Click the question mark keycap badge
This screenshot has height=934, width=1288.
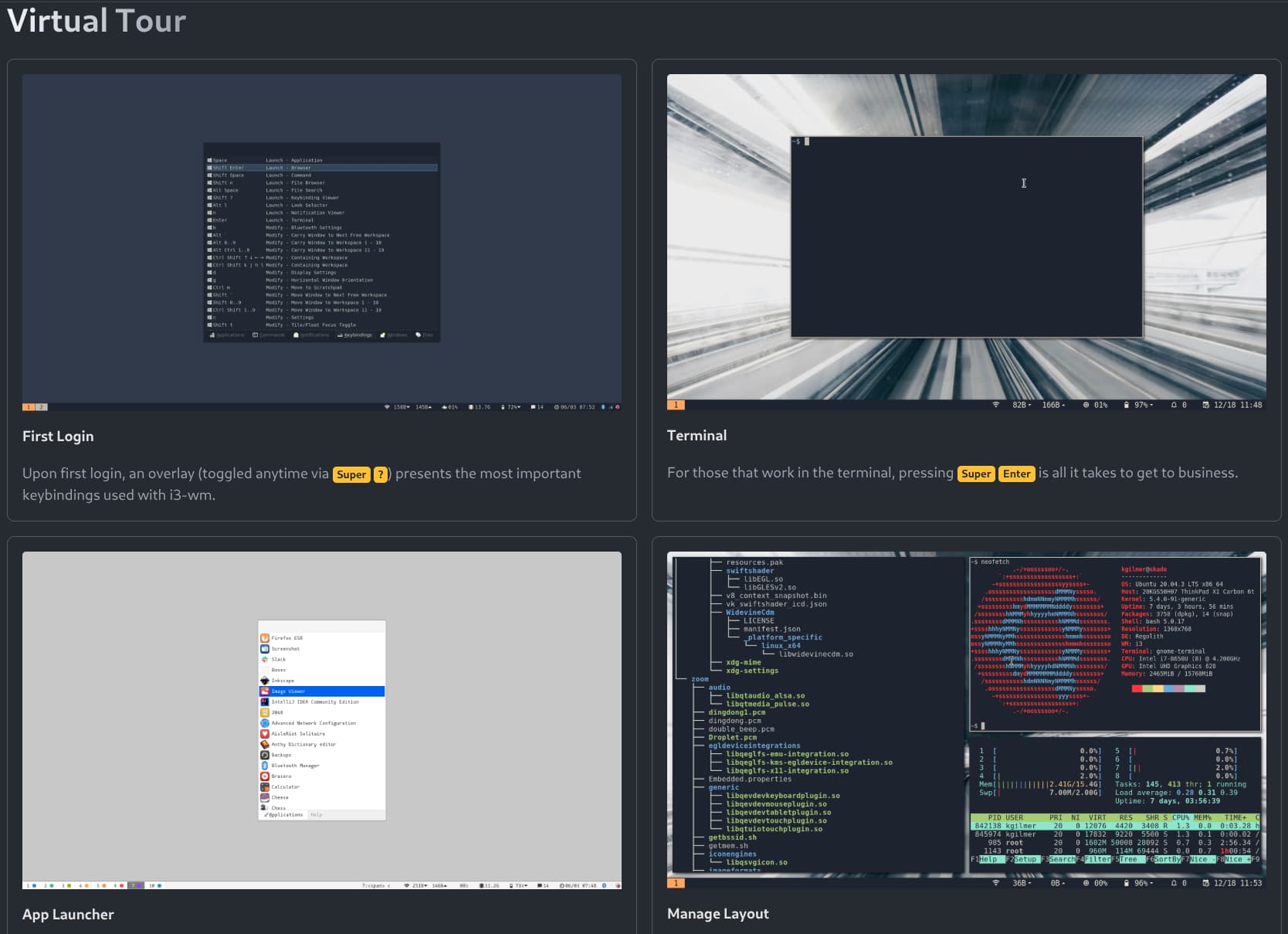coord(381,474)
